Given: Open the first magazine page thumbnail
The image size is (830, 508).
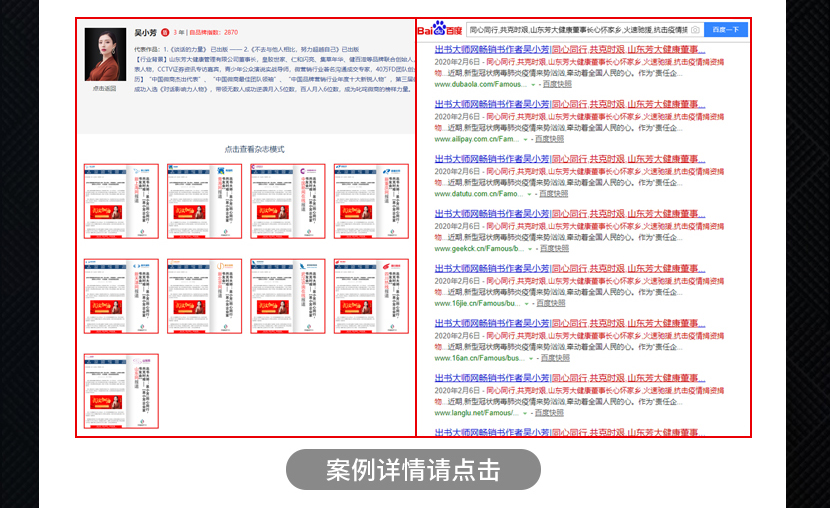Looking at the screenshot, I should (x=121, y=201).
